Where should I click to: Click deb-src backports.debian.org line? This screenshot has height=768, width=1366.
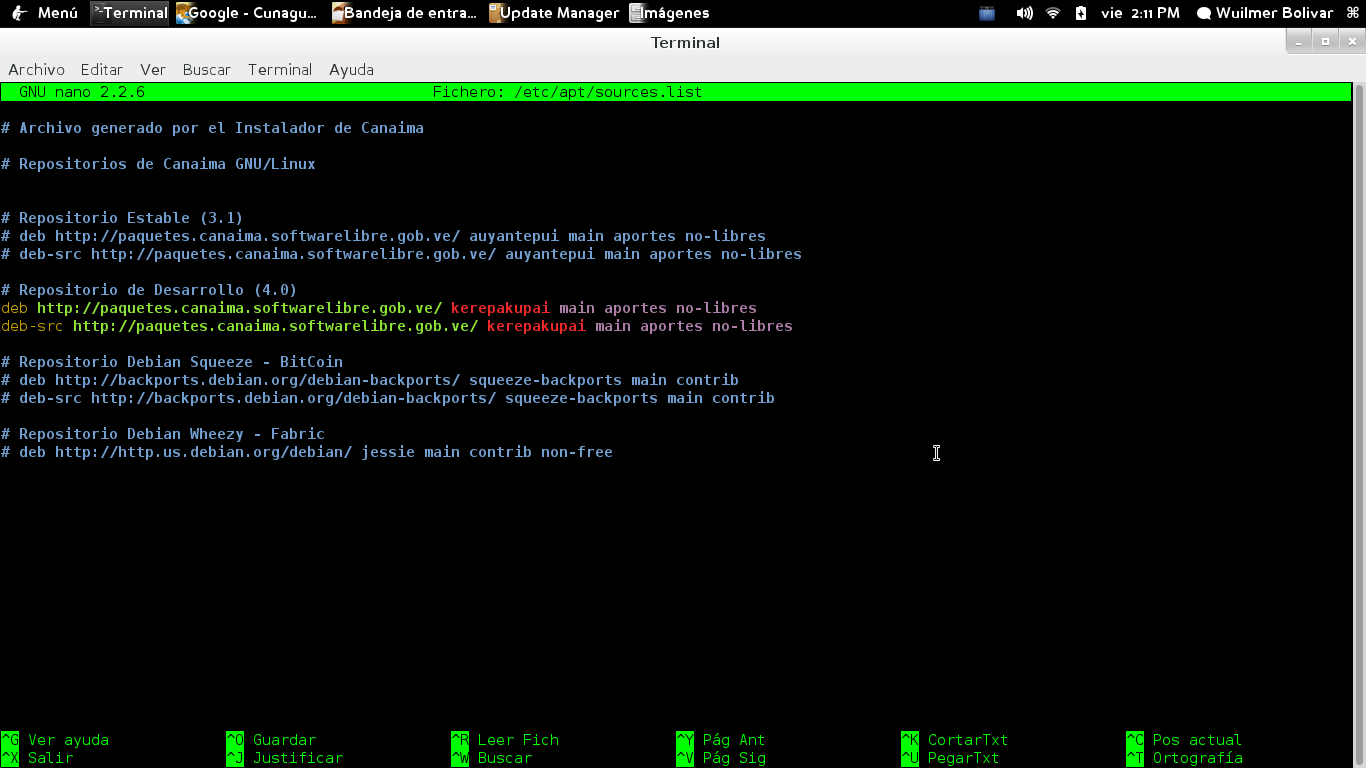pos(388,398)
